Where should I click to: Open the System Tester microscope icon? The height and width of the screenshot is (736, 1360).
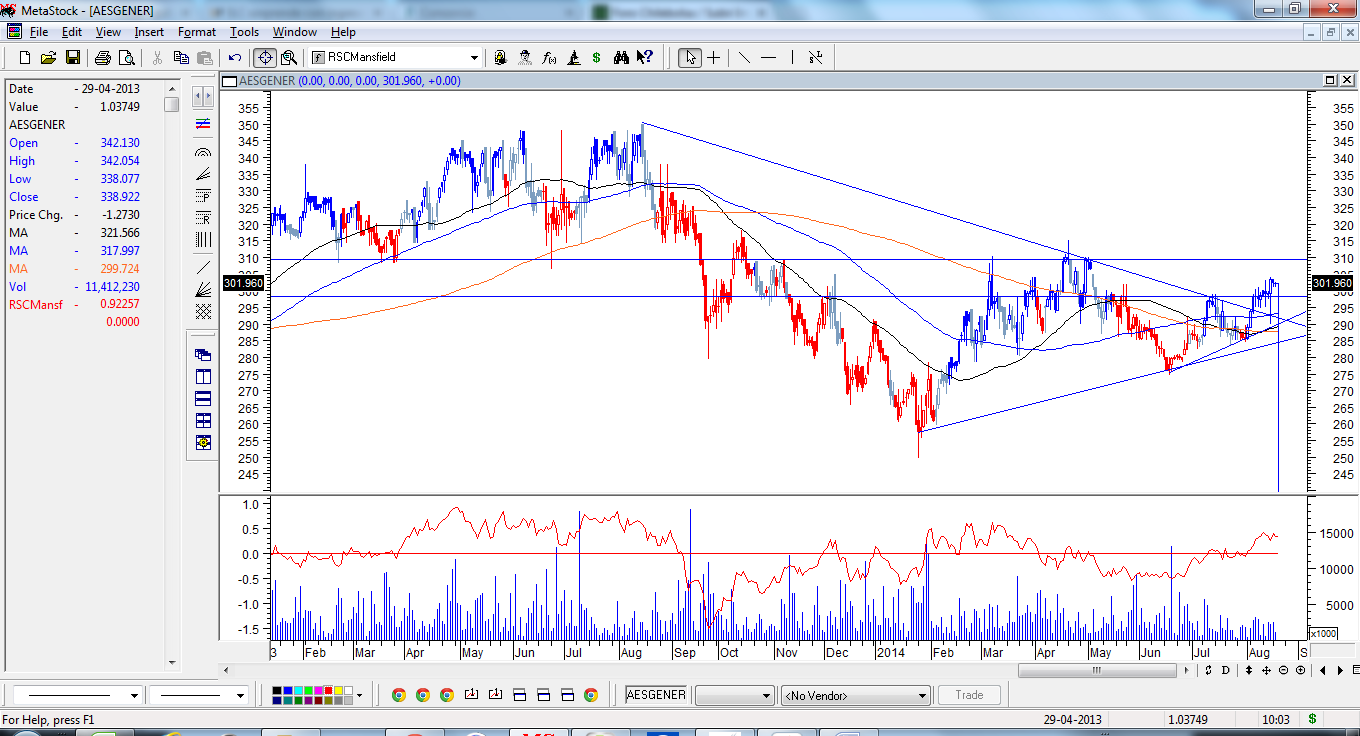(573, 57)
